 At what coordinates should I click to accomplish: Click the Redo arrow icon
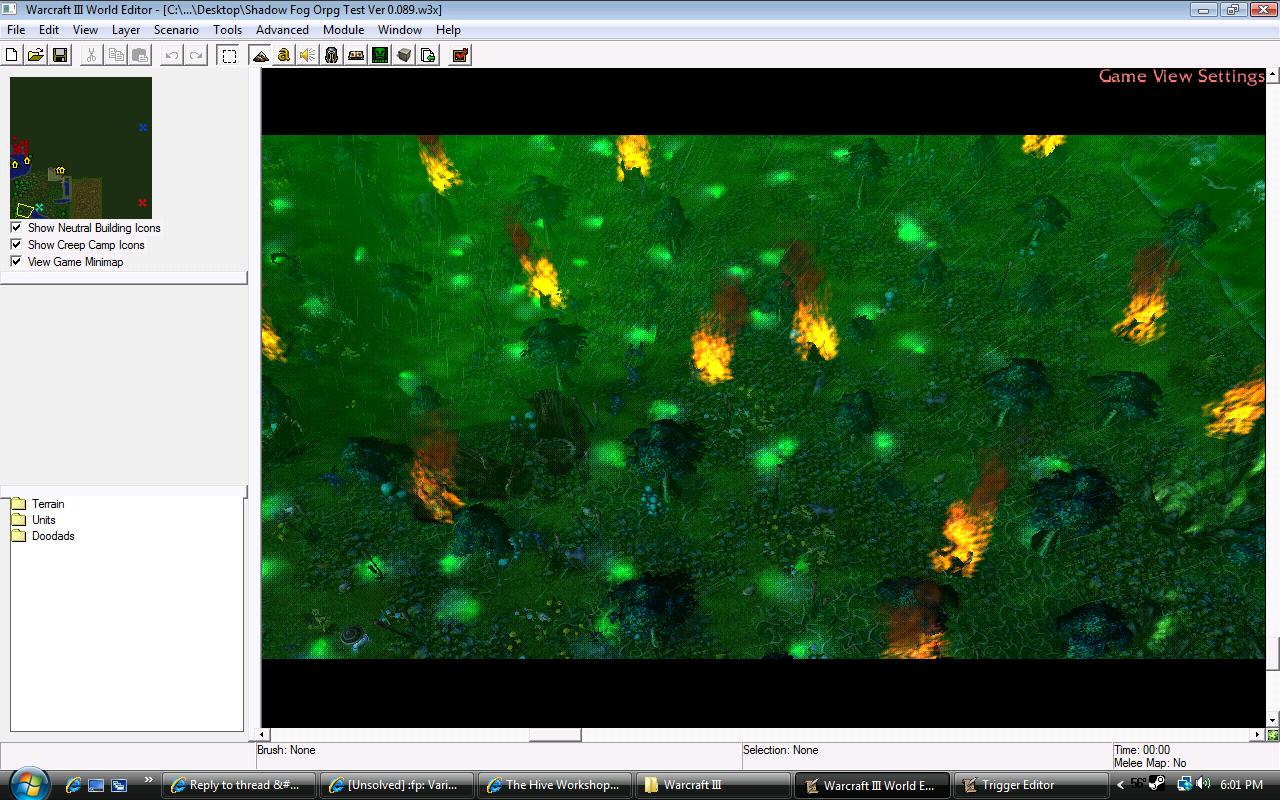point(196,55)
